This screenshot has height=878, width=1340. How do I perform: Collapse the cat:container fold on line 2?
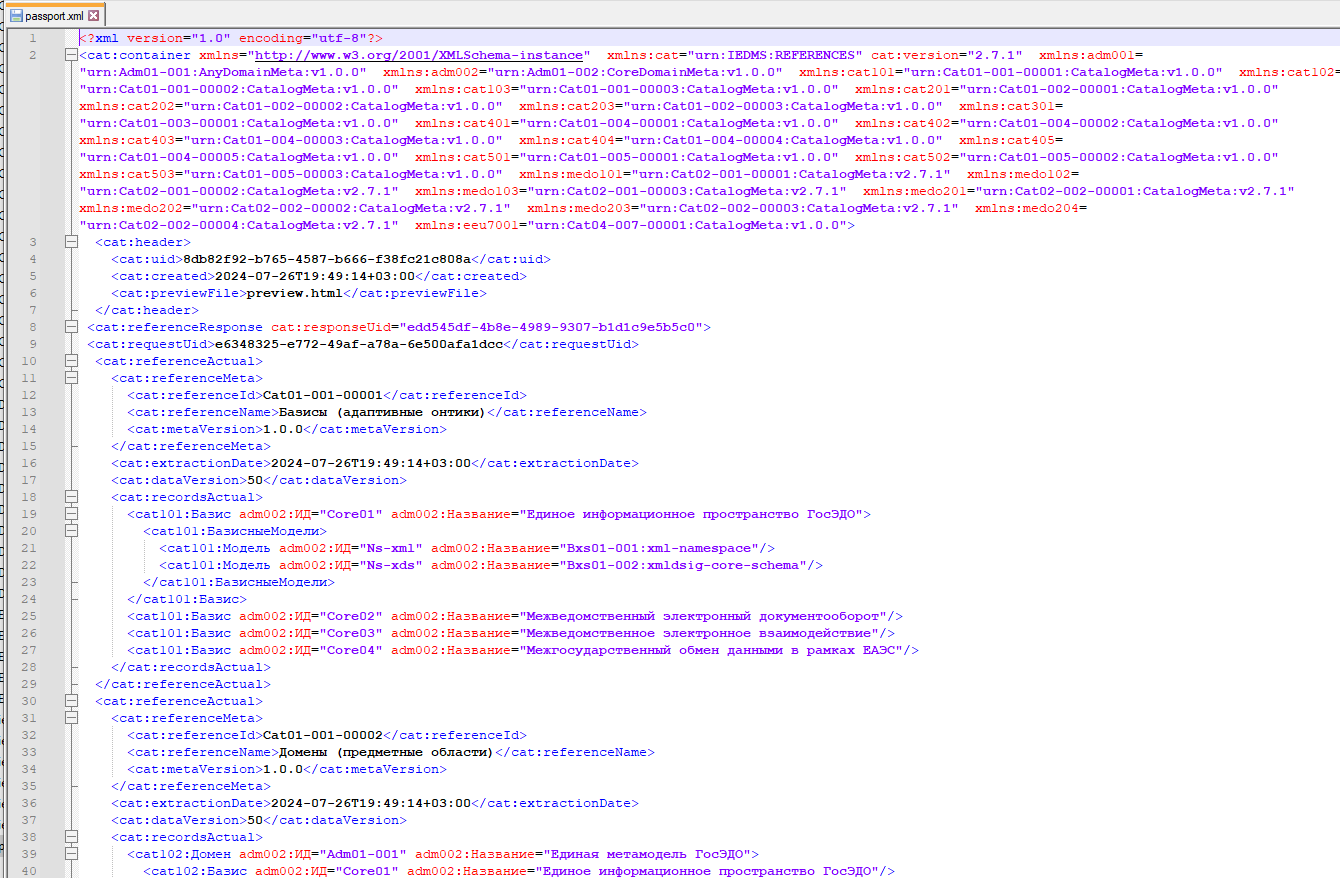(x=70, y=55)
